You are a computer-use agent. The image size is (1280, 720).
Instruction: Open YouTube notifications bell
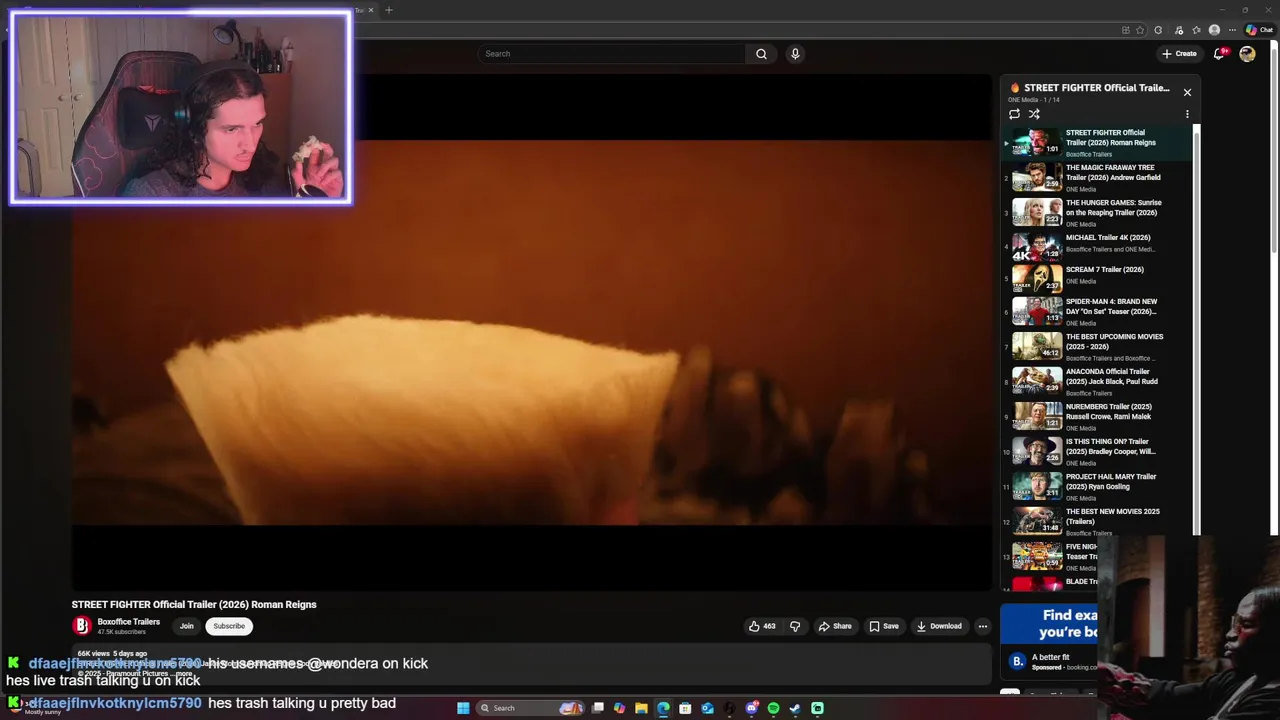(x=1218, y=54)
